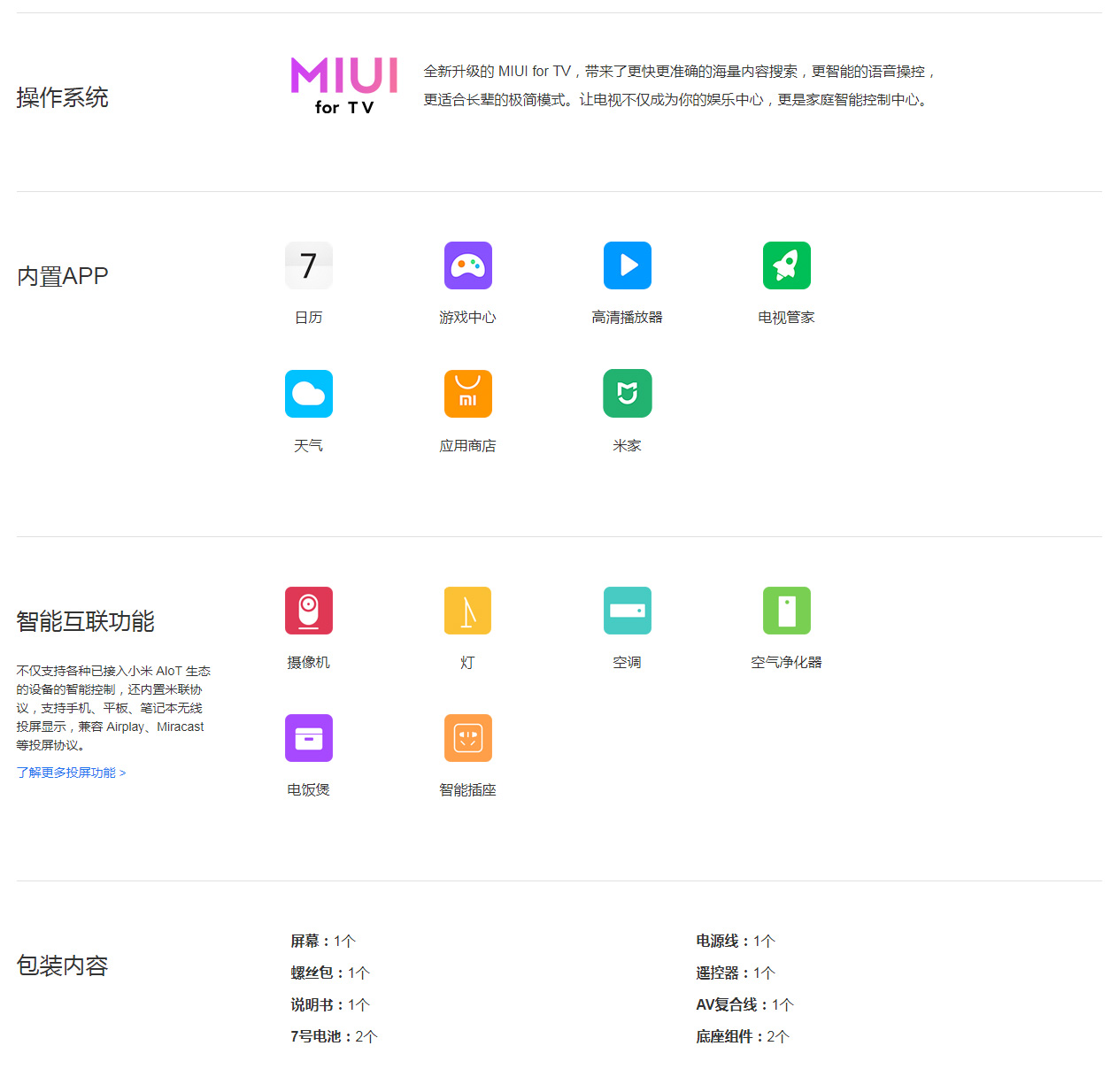Click the 说明书：1个 package item

[330, 1004]
